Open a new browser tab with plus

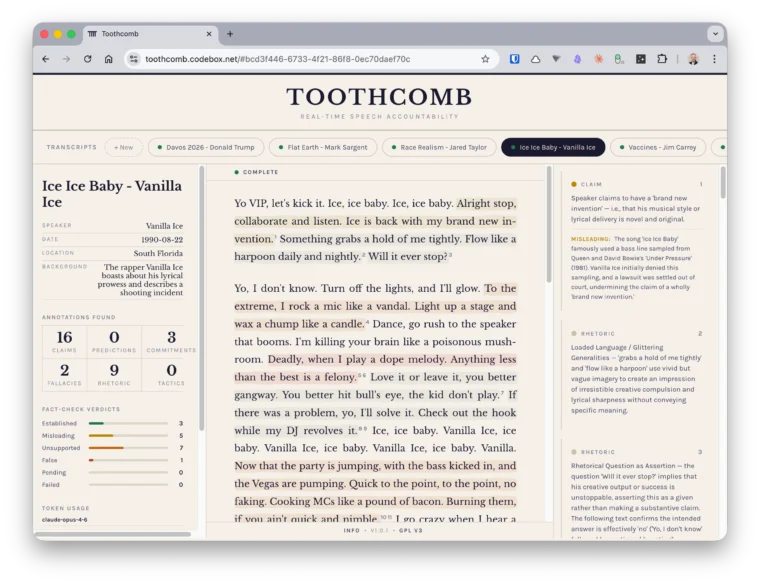pos(230,34)
